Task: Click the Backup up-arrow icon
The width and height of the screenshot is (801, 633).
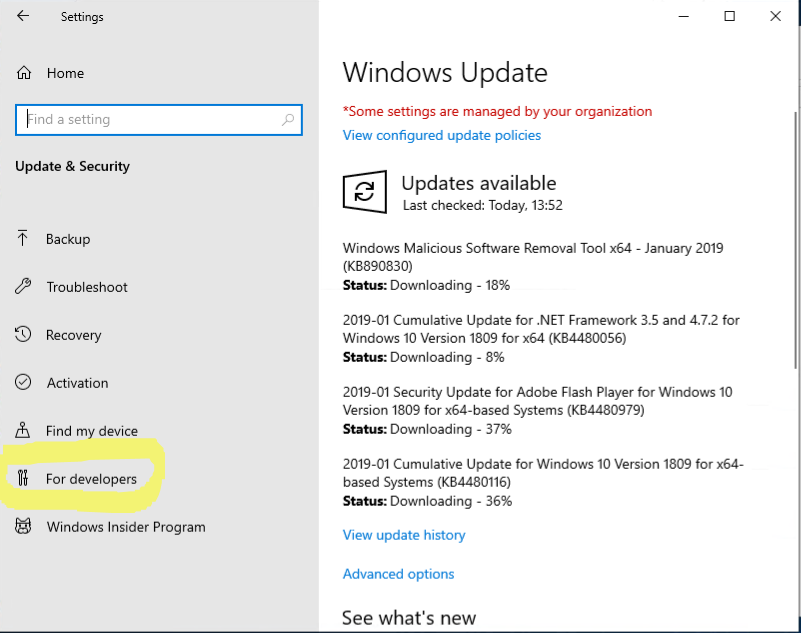Action: coord(22,239)
